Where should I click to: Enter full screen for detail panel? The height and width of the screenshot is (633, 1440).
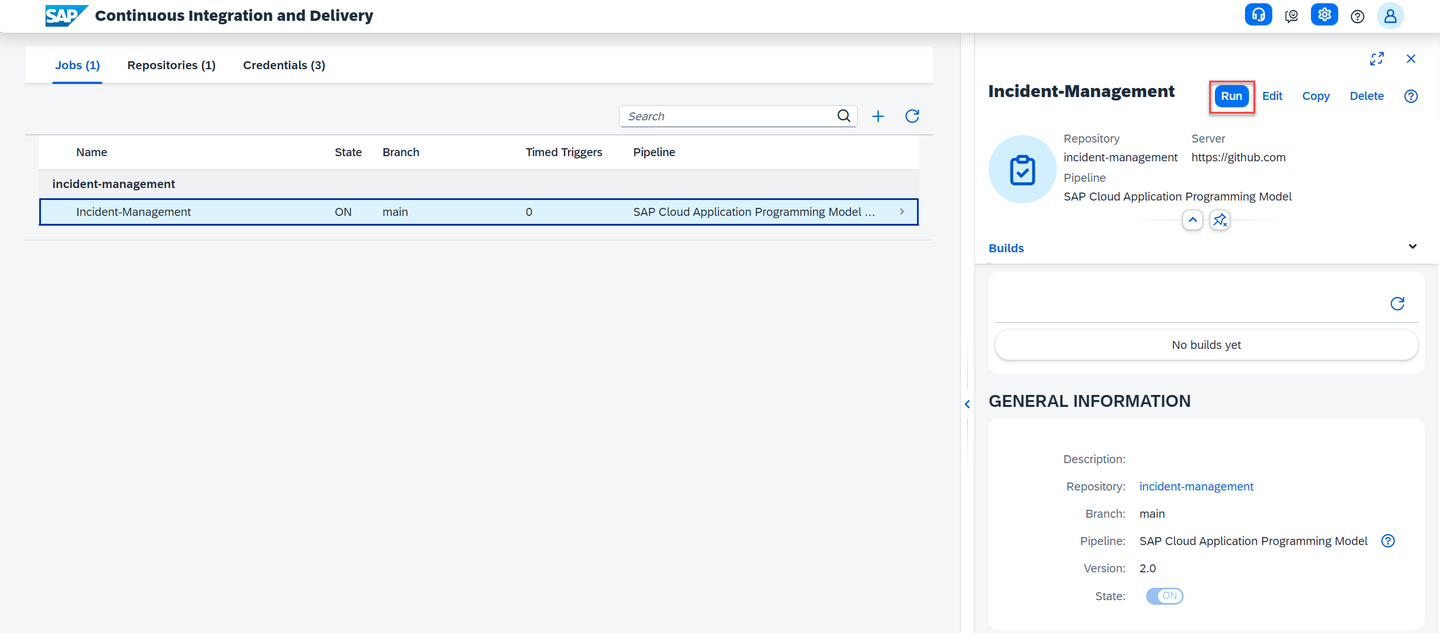[1377, 59]
